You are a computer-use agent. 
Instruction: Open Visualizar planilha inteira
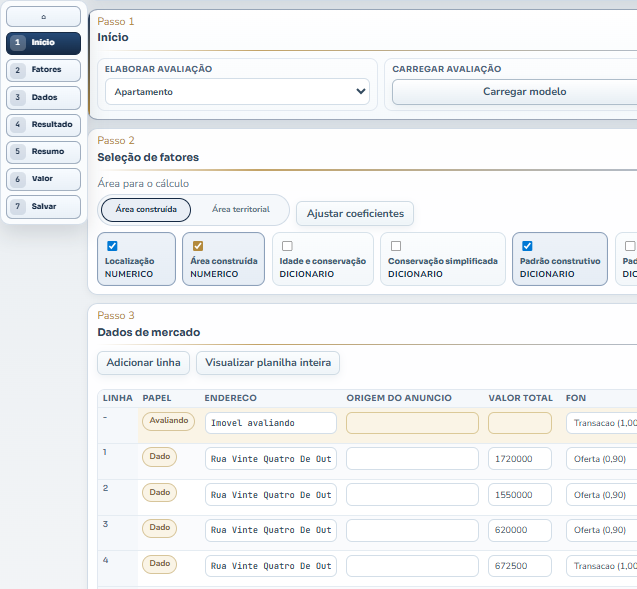[x=268, y=363]
